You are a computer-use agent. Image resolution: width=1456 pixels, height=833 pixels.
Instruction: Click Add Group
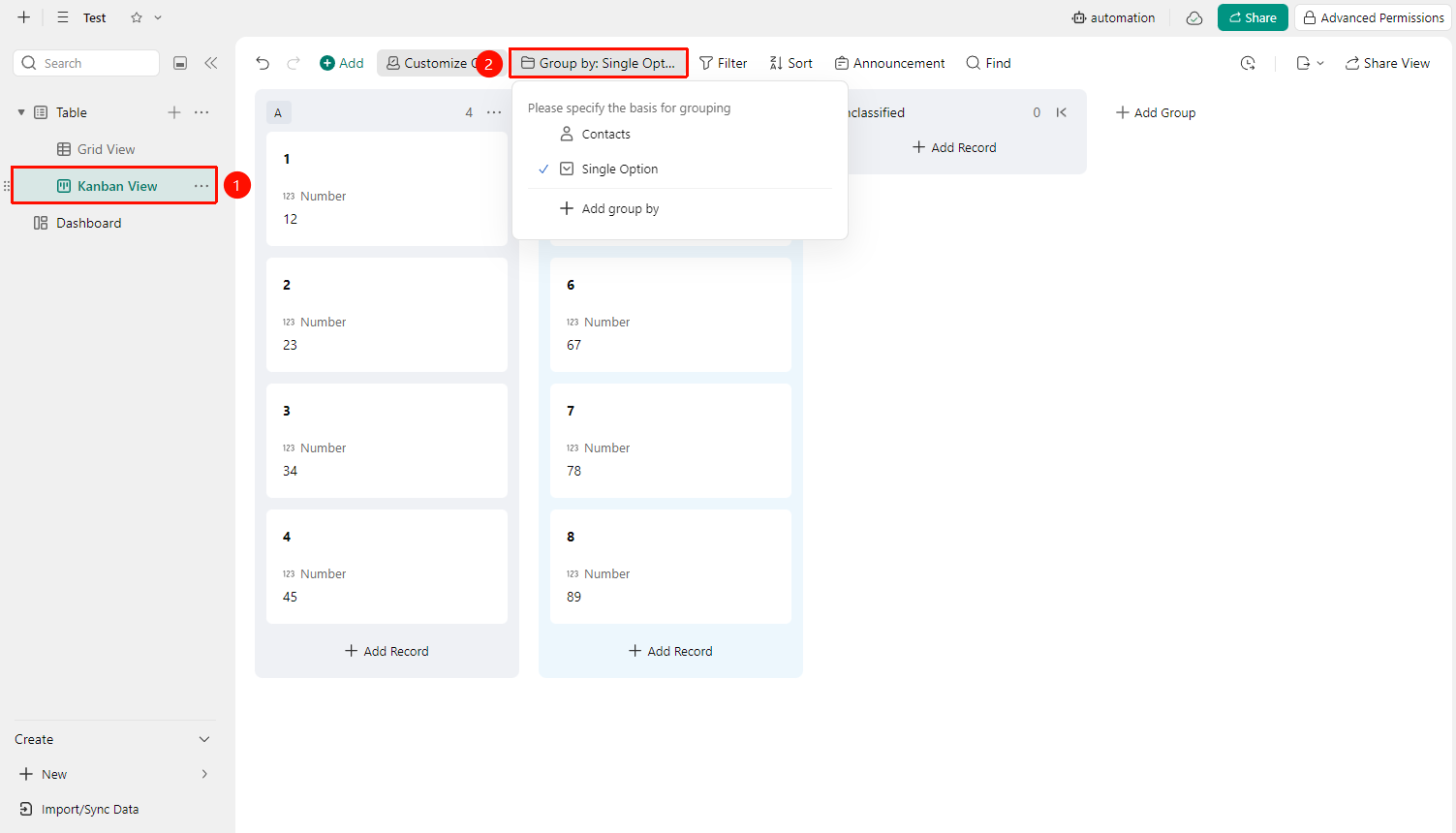point(1156,112)
